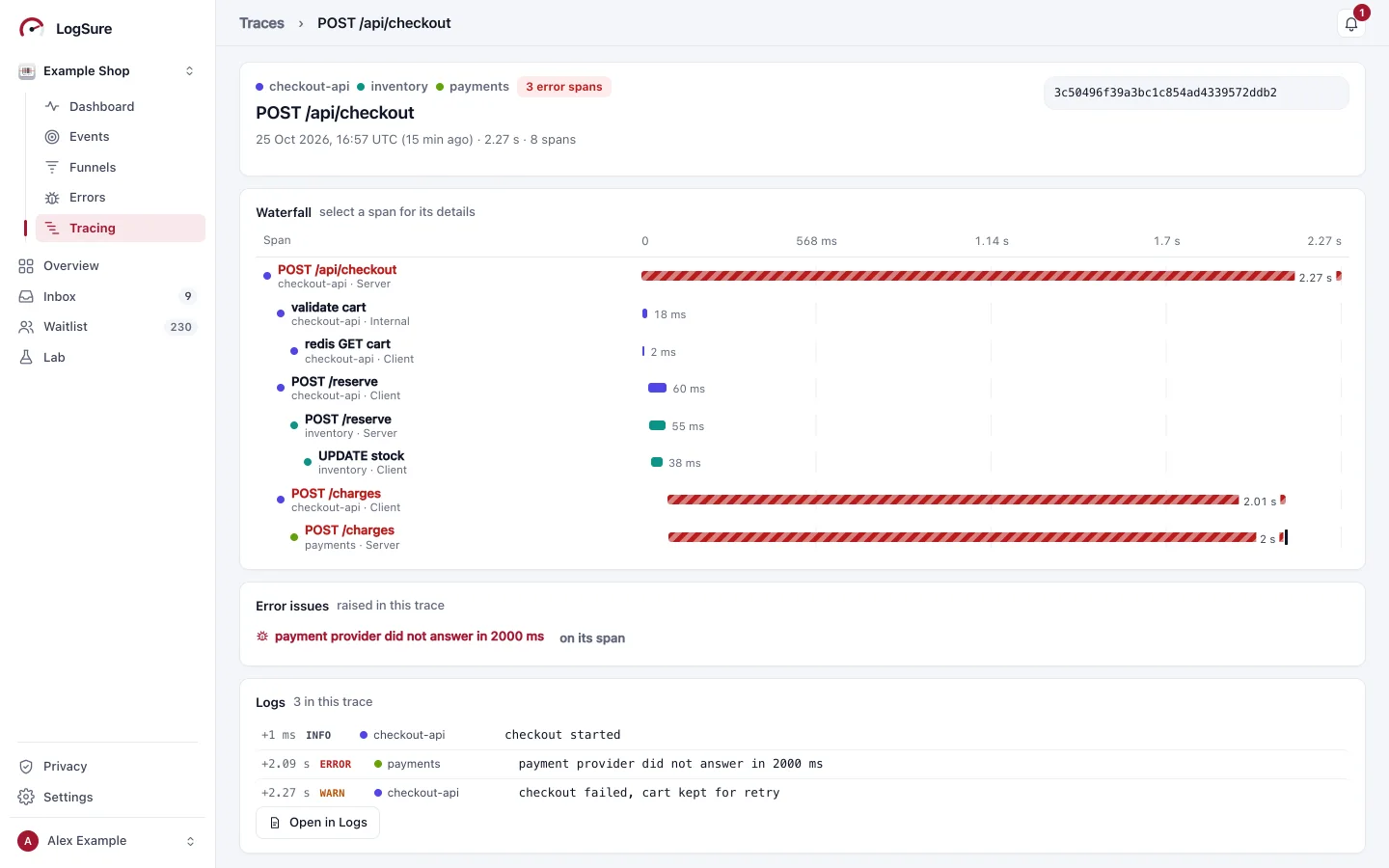Screen dimensions: 1389x868
Task: Click the 'checkout started' INFO log line
Action: [802, 735]
